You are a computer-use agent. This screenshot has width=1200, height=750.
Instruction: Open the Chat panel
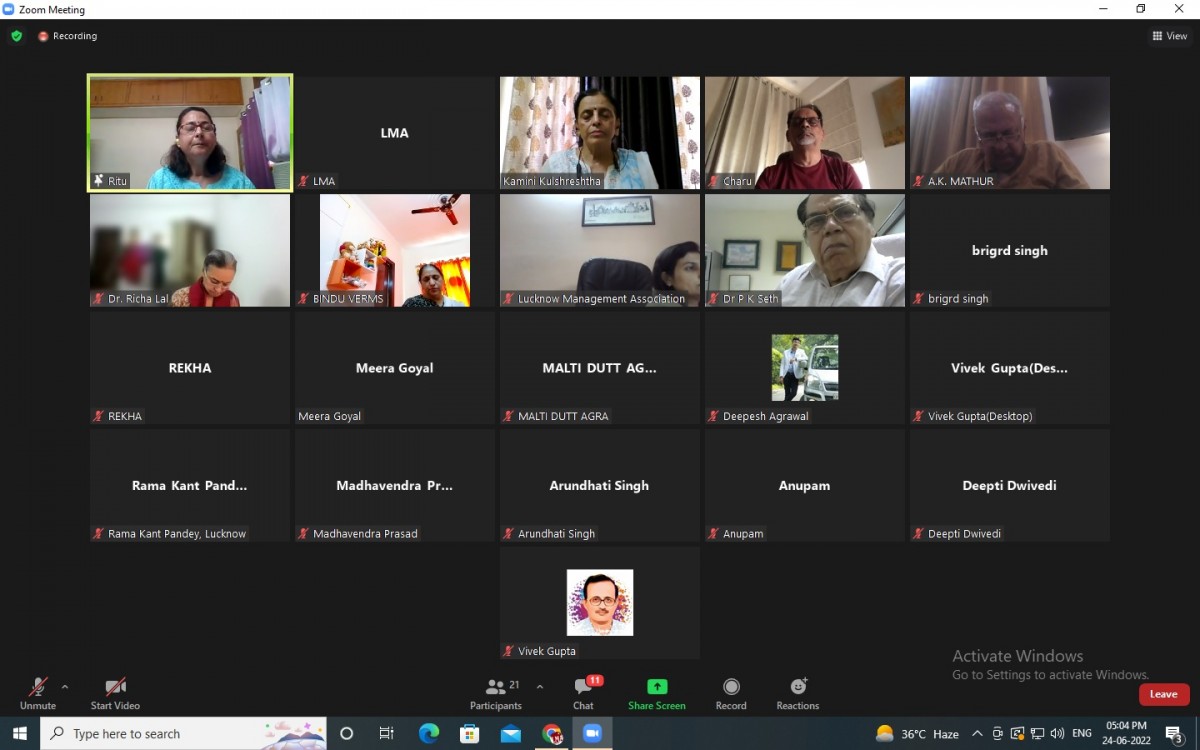click(583, 693)
